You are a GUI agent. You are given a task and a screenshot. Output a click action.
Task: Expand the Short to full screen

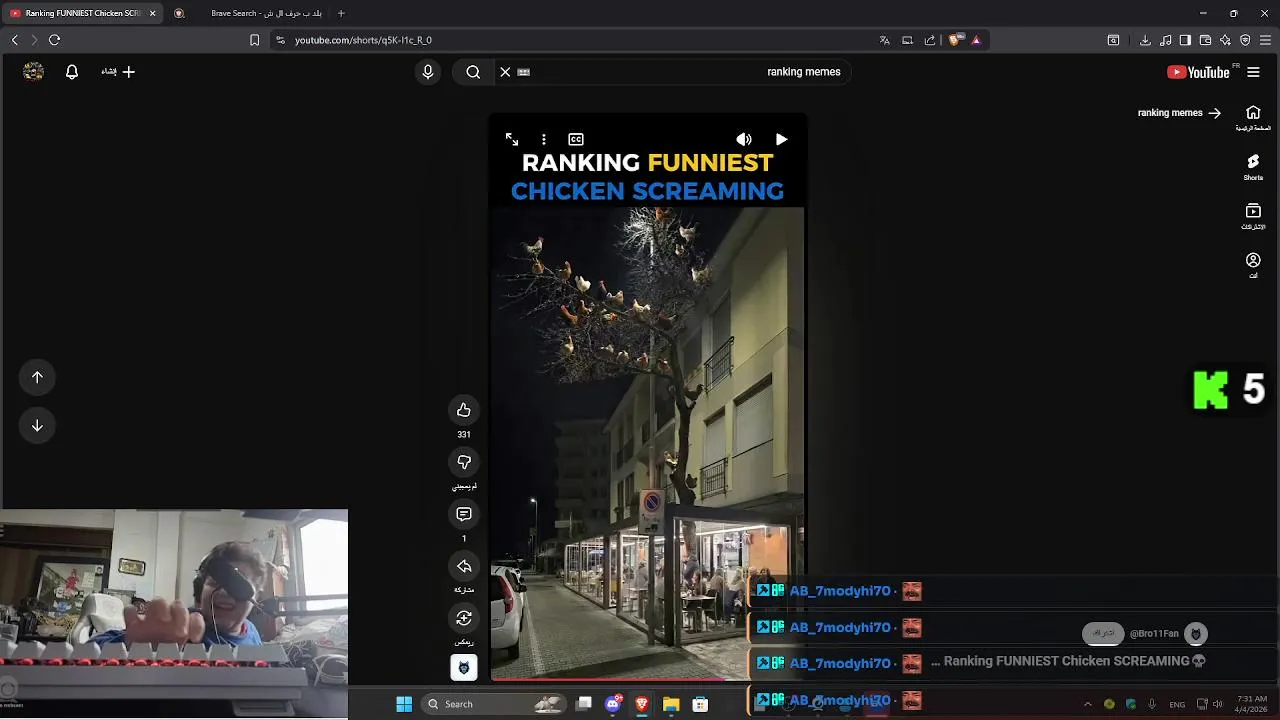[x=512, y=139]
